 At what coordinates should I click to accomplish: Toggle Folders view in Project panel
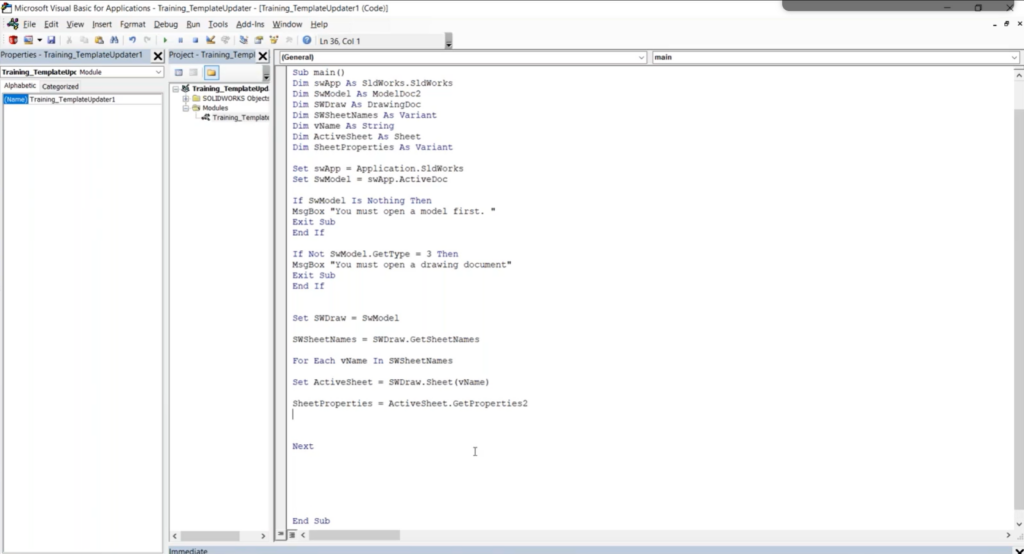211,73
